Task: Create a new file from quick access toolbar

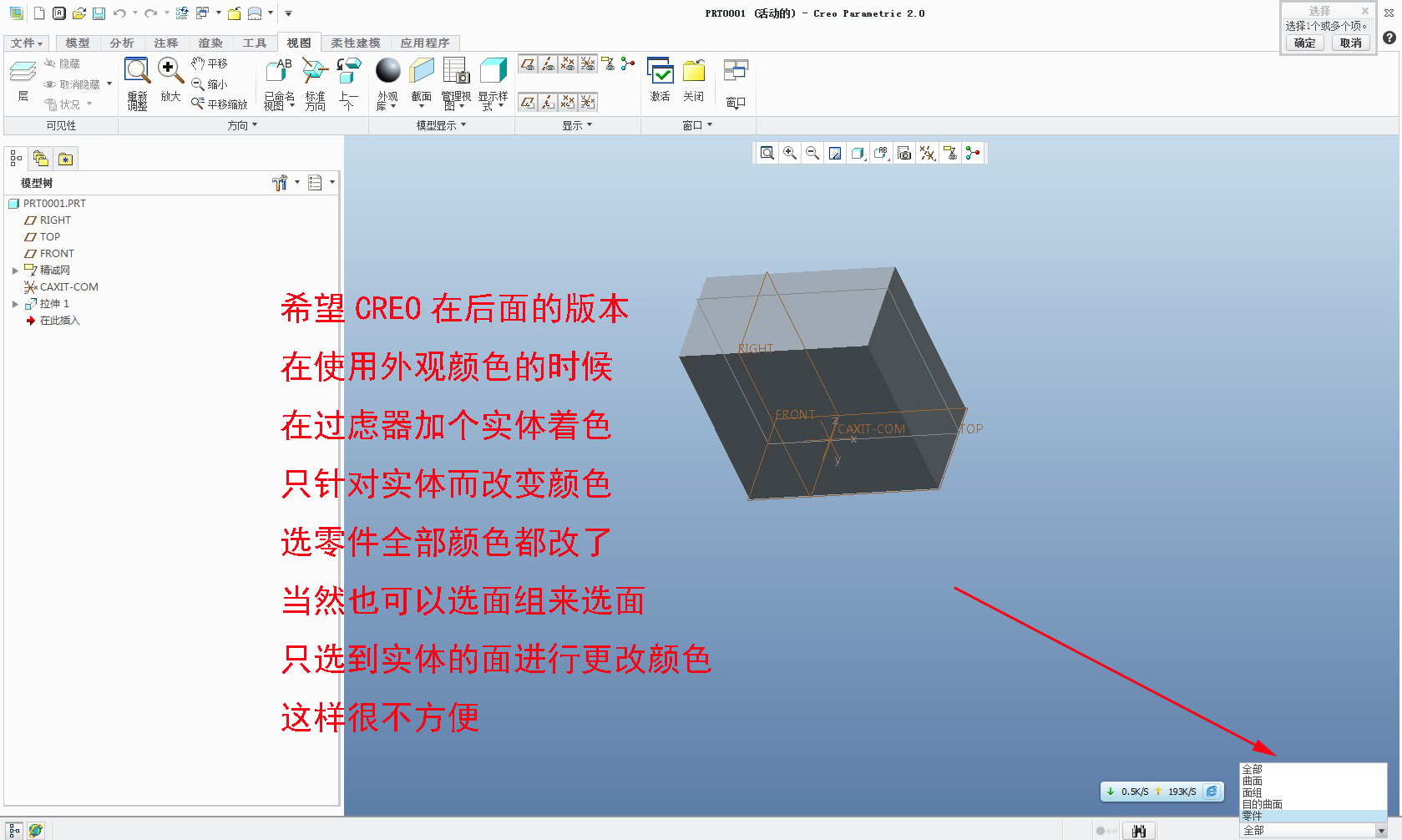Action: (39, 13)
